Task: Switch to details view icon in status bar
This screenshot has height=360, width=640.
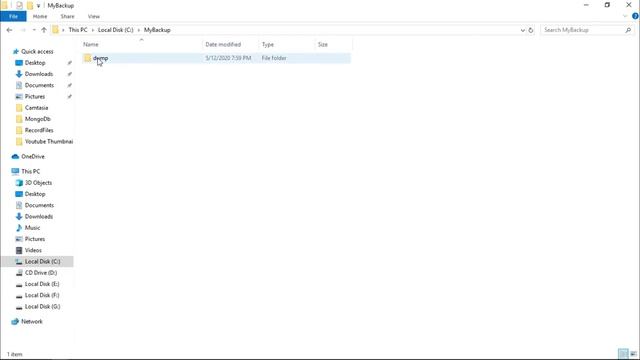Action: coord(623,353)
